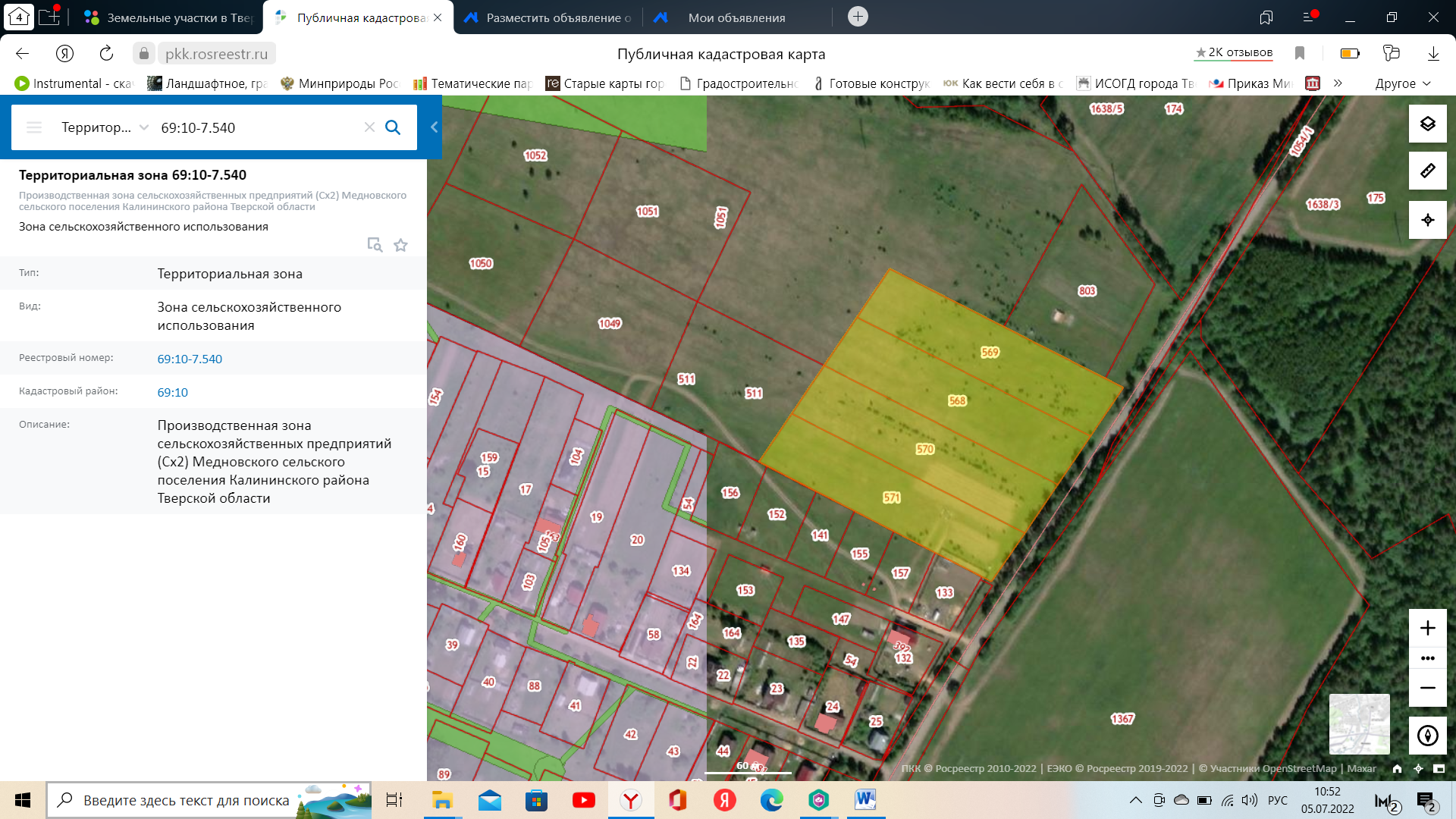1456x819 pixels.
Task: Clear the search field with X
Action: 369,127
